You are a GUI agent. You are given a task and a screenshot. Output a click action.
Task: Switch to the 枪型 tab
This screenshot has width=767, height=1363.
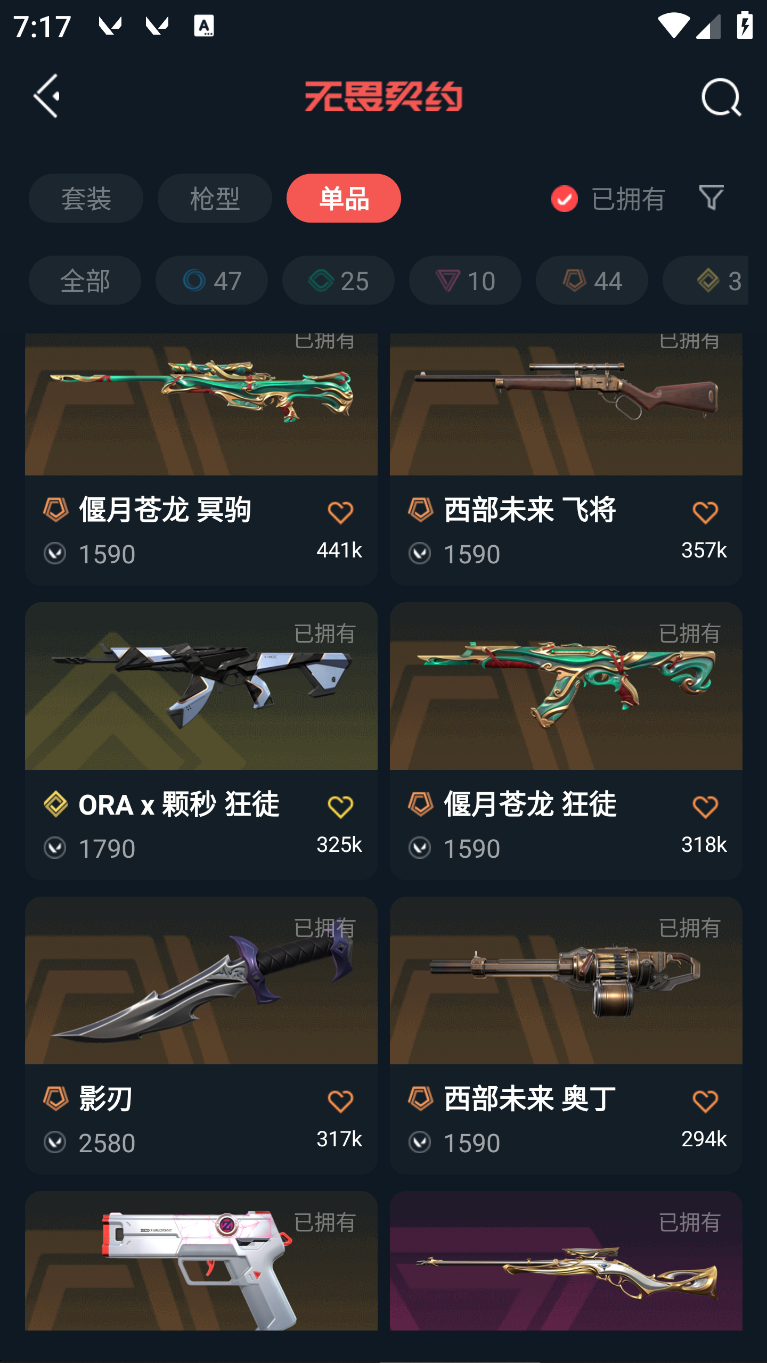pyautogui.click(x=215, y=198)
